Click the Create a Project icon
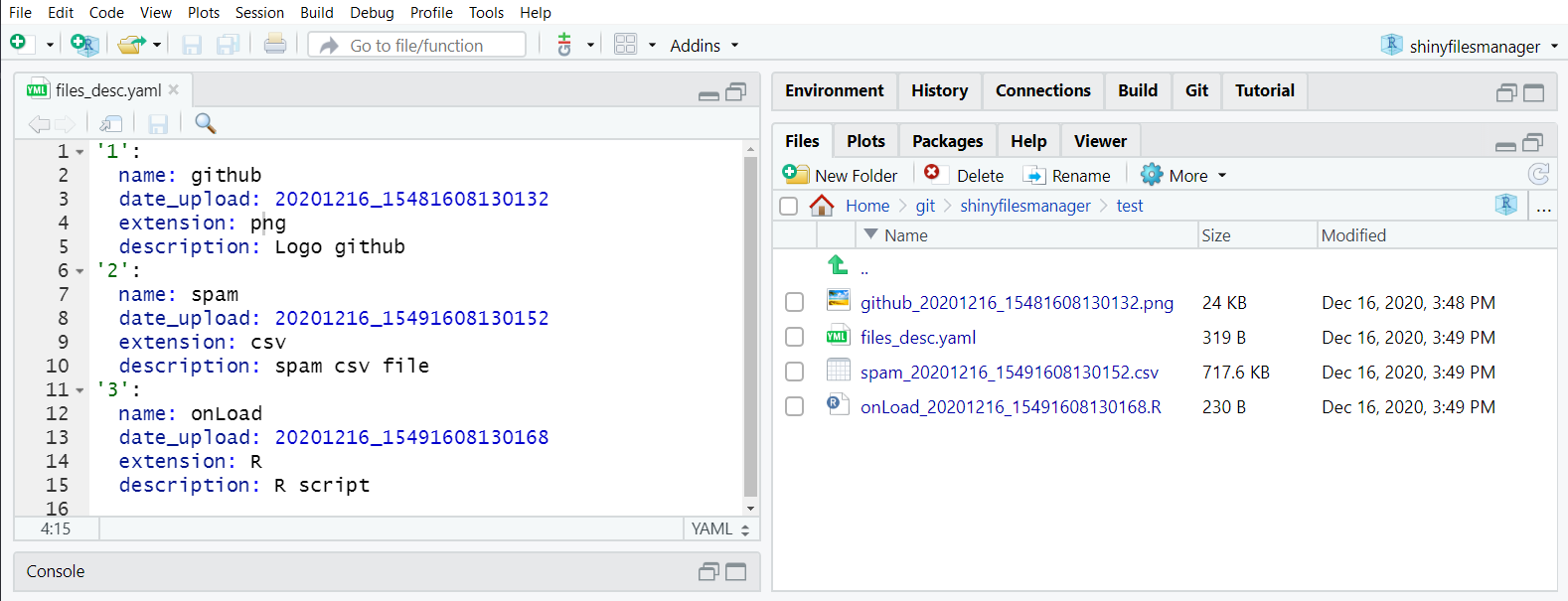Viewport: 1568px width, 601px height. [84, 45]
